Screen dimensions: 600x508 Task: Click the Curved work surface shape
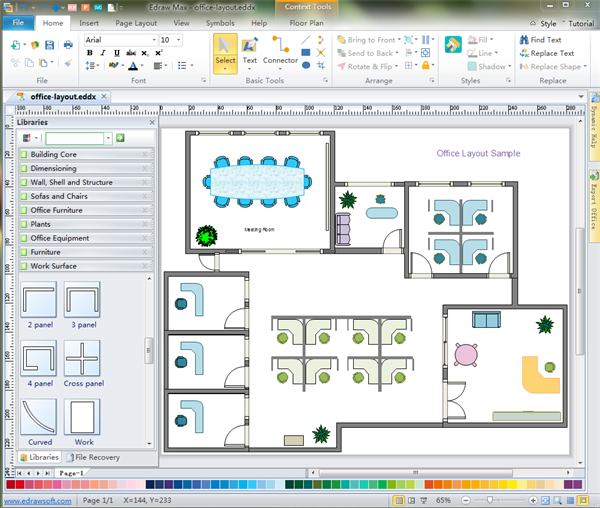(39, 417)
